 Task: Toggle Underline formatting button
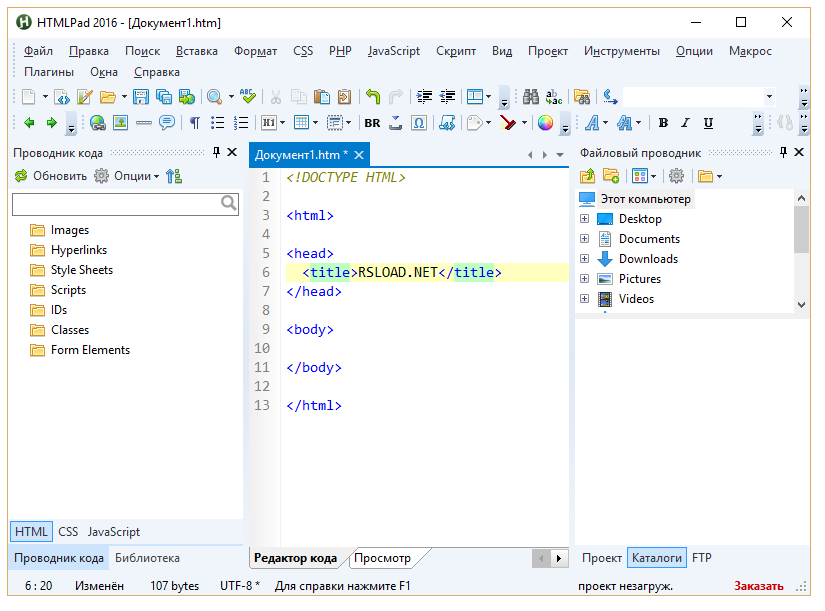(x=708, y=123)
